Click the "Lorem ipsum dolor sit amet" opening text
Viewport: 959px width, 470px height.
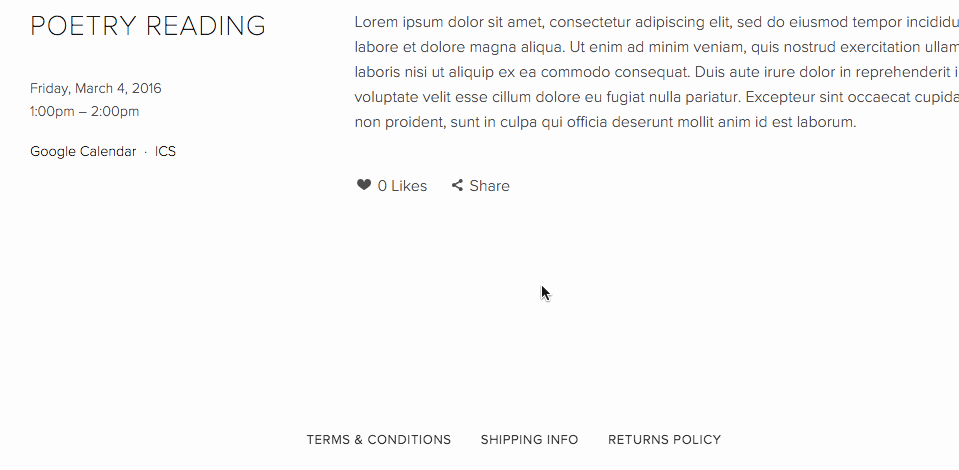click(448, 21)
